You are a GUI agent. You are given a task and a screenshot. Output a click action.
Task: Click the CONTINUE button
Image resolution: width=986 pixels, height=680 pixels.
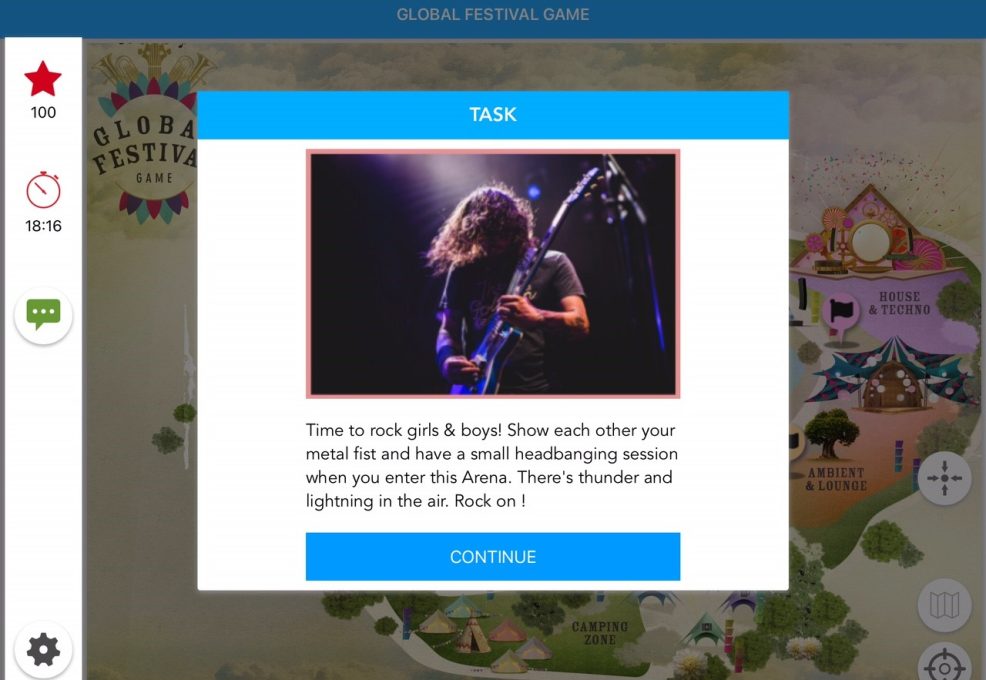tap(493, 557)
